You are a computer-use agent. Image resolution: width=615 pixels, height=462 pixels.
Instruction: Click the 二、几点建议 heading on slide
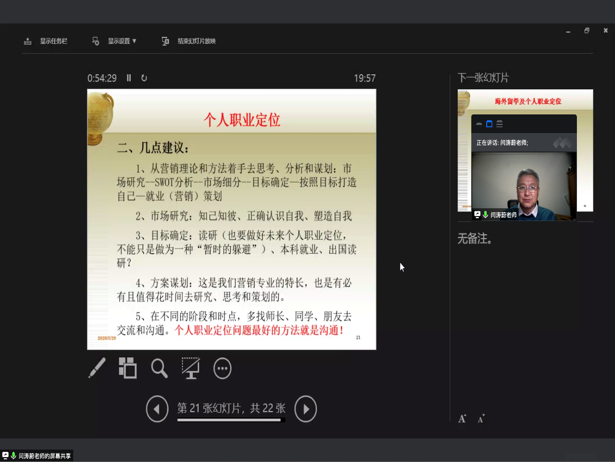click(x=153, y=148)
